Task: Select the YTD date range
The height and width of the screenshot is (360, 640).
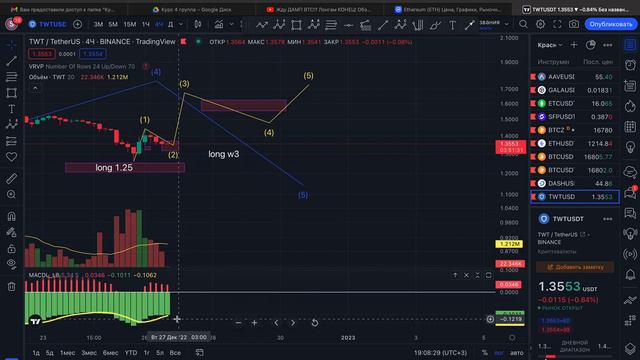Action: tap(131, 353)
